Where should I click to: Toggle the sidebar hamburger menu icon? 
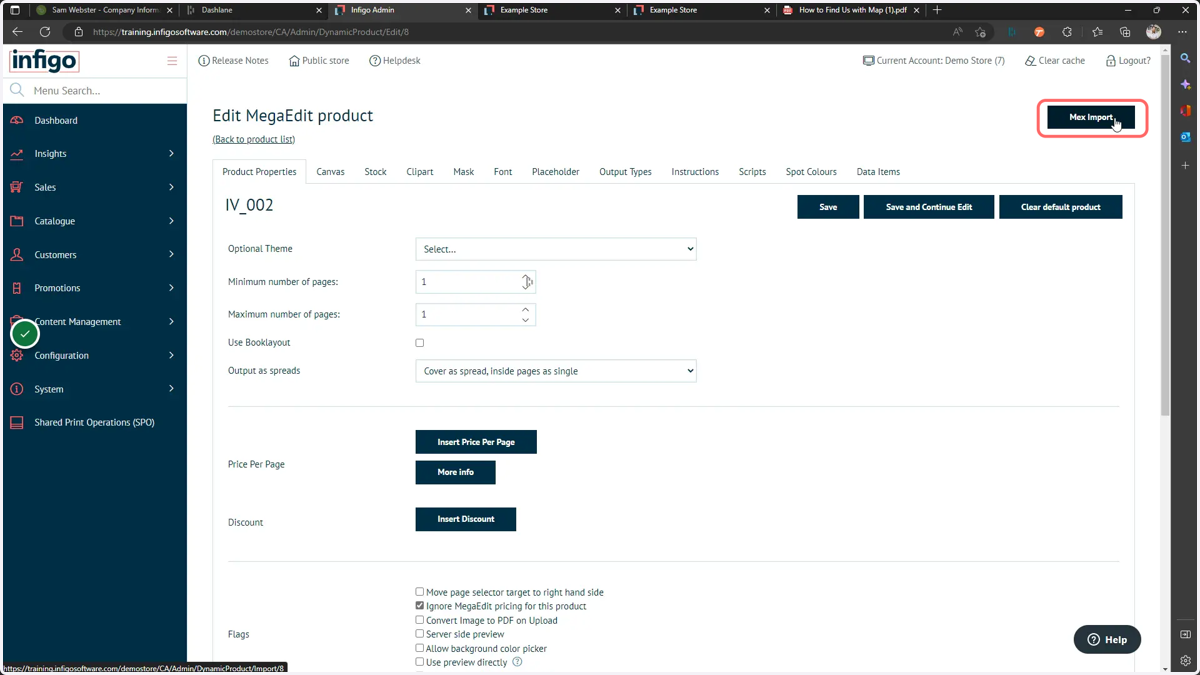[x=172, y=61]
